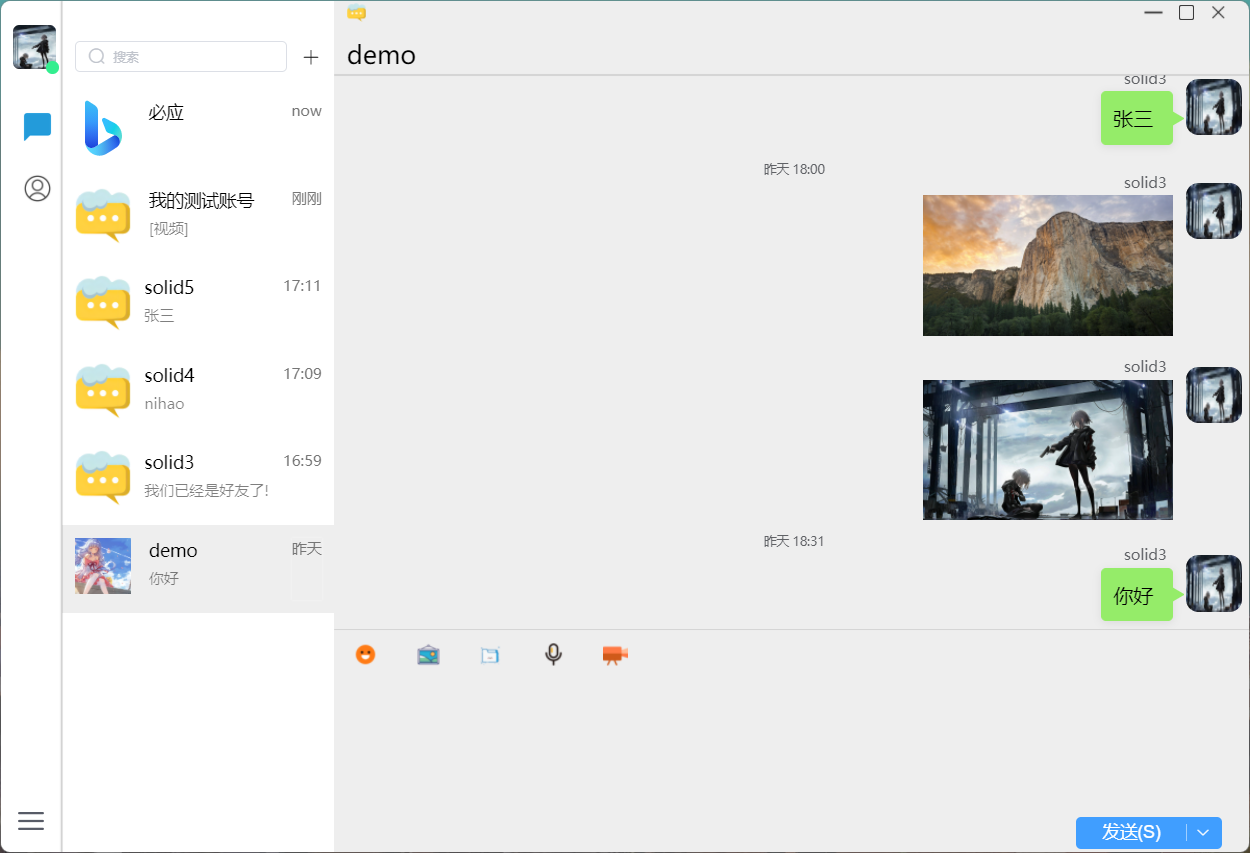Screen dimensions: 1250x853
Task: Start a voice recording with microphone icon
Action: pyautogui.click(x=553, y=655)
